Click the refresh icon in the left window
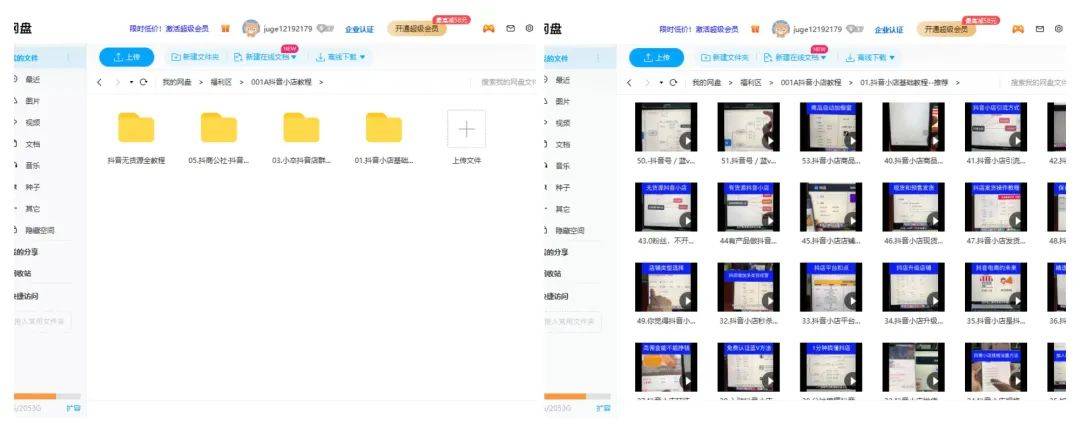Screen dimensions: 1080x432 coord(143,82)
